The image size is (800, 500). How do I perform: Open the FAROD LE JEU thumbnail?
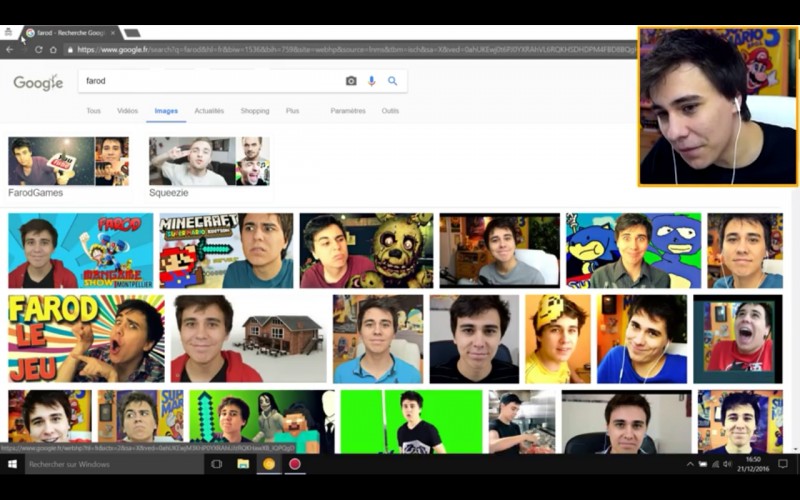coord(86,339)
